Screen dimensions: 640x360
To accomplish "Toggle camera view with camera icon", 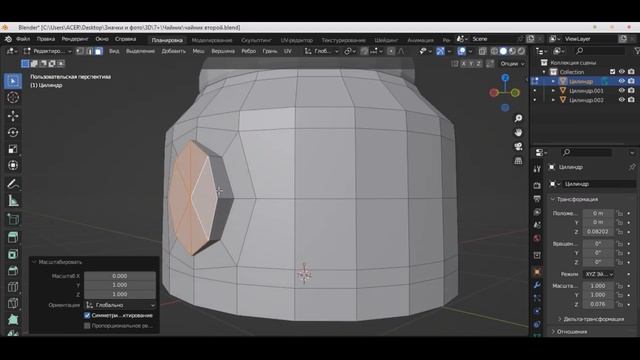I will click(x=518, y=147).
